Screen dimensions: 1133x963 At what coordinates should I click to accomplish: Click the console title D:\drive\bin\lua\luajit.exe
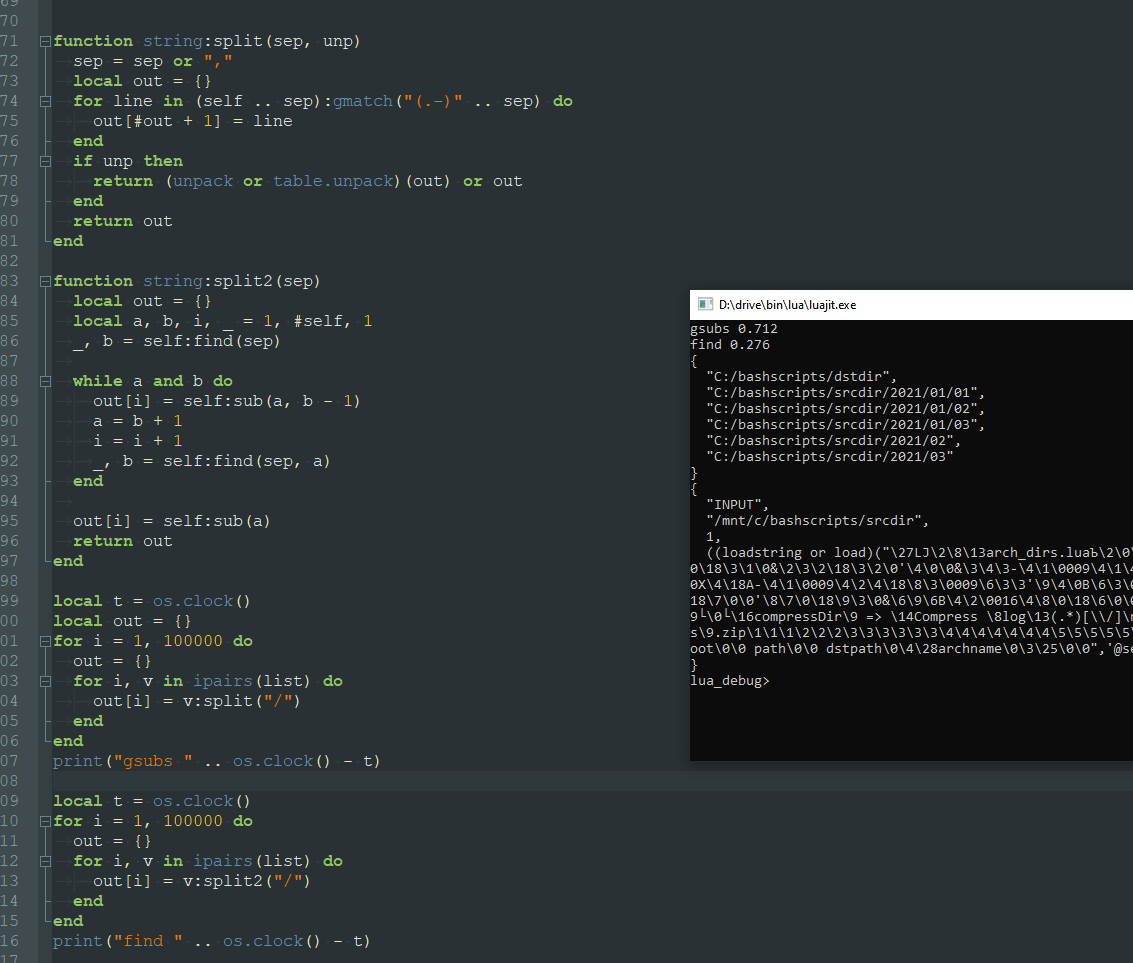click(787, 305)
